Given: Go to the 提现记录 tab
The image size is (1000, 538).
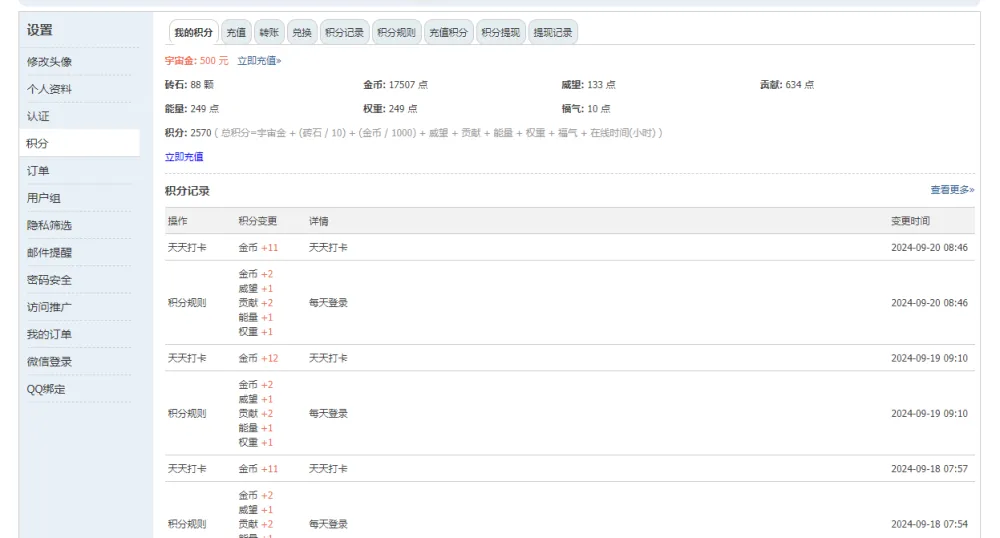Looking at the screenshot, I should tap(553, 33).
